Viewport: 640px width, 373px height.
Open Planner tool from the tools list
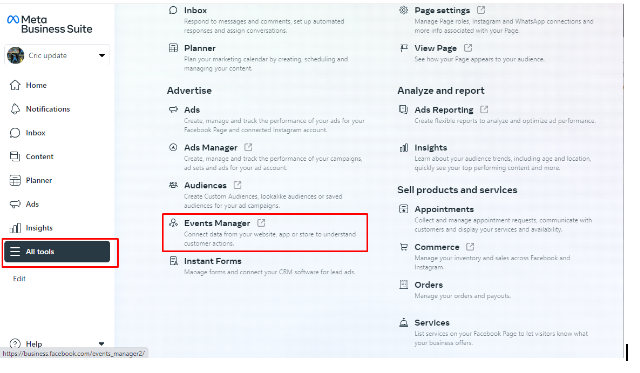200,48
